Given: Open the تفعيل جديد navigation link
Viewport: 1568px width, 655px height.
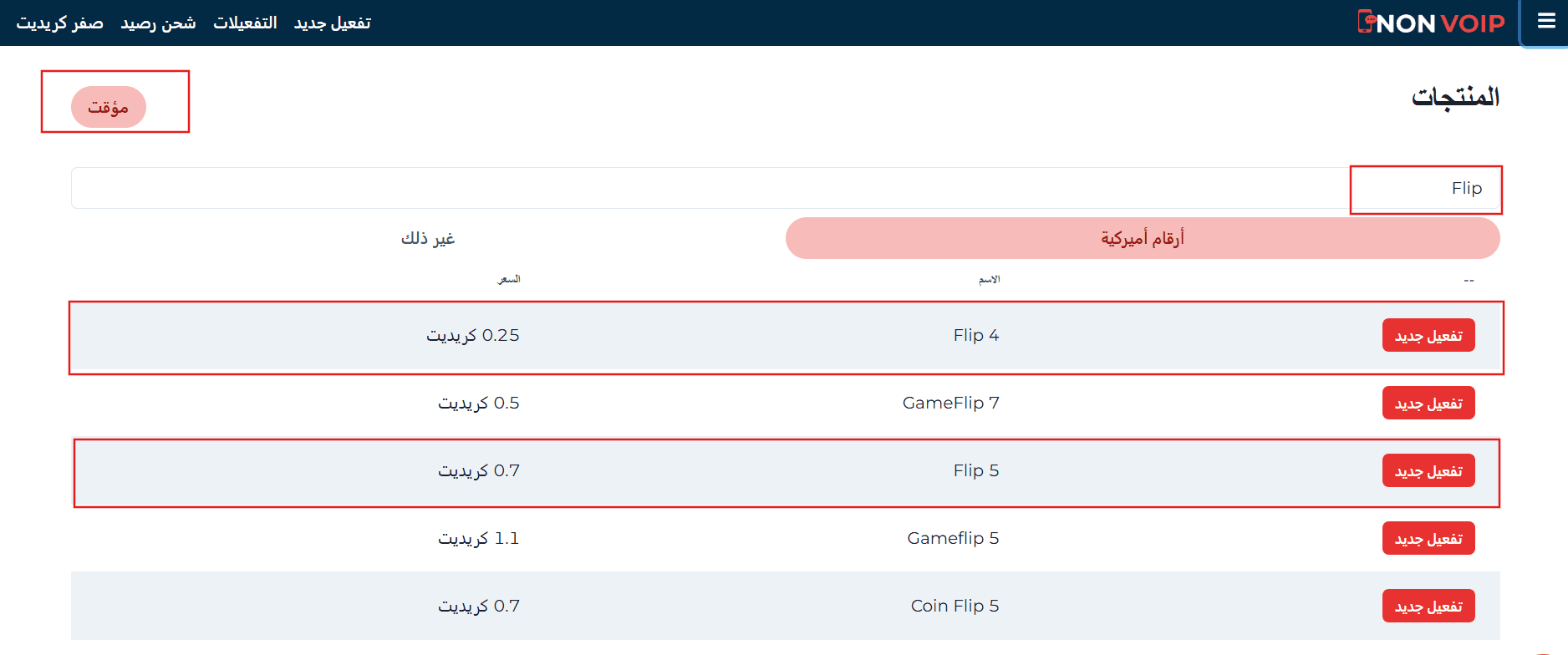Looking at the screenshot, I should click(x=333, y=23).
